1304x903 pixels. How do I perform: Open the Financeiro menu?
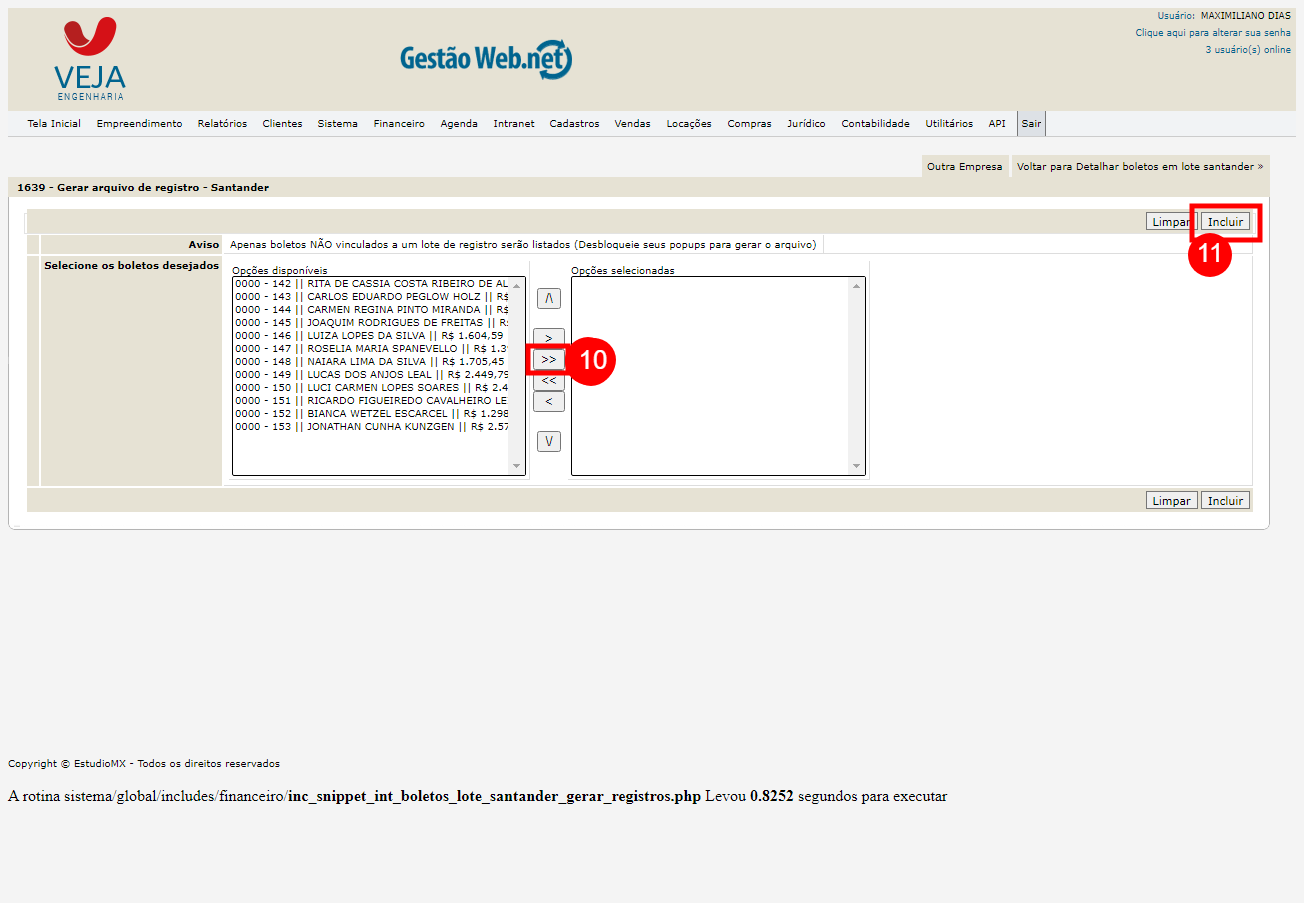pyautogui.click(x=399, y=124)
